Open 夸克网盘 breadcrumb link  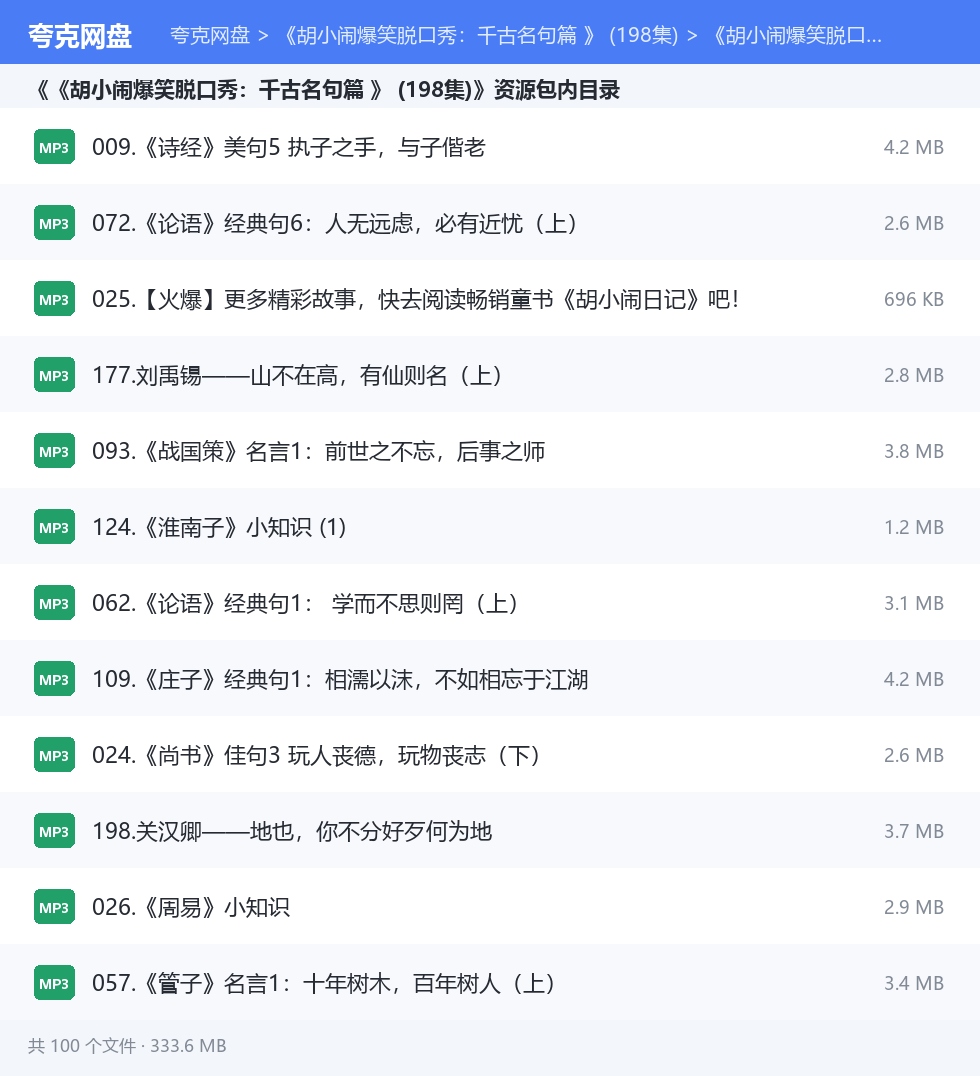[210, 35]
